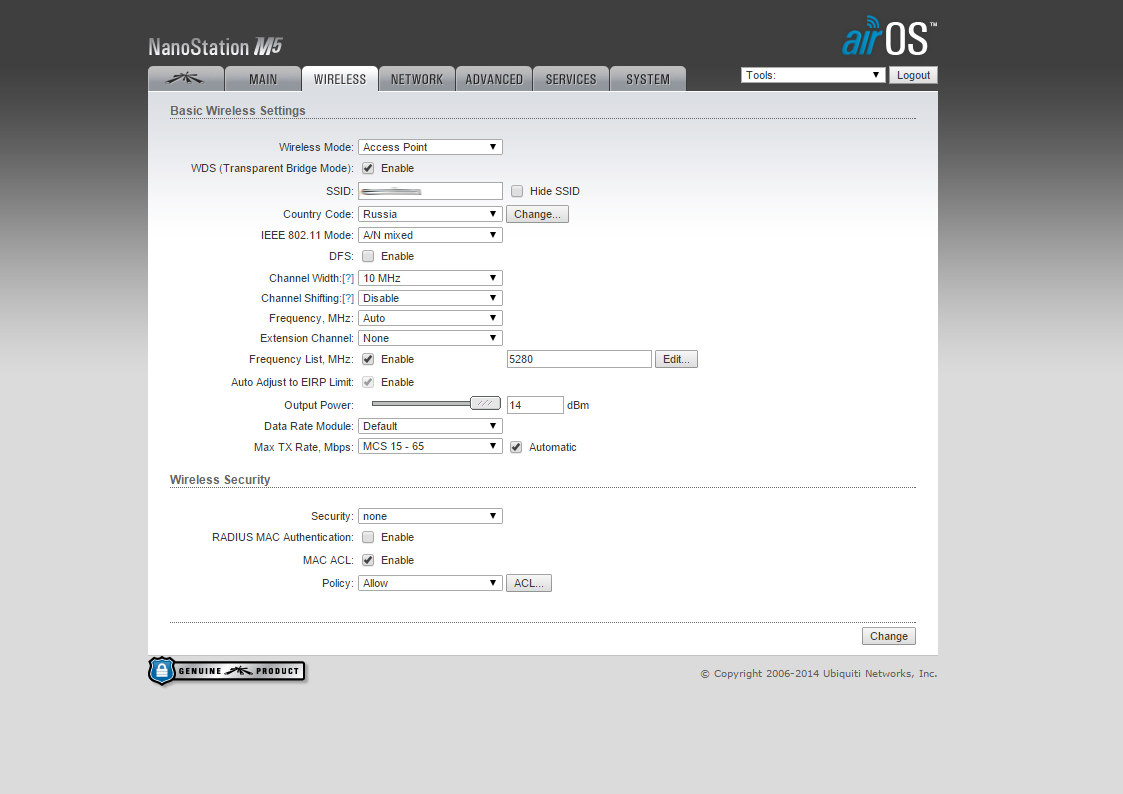Click the NanoStation M5 title

click(215, 47)
